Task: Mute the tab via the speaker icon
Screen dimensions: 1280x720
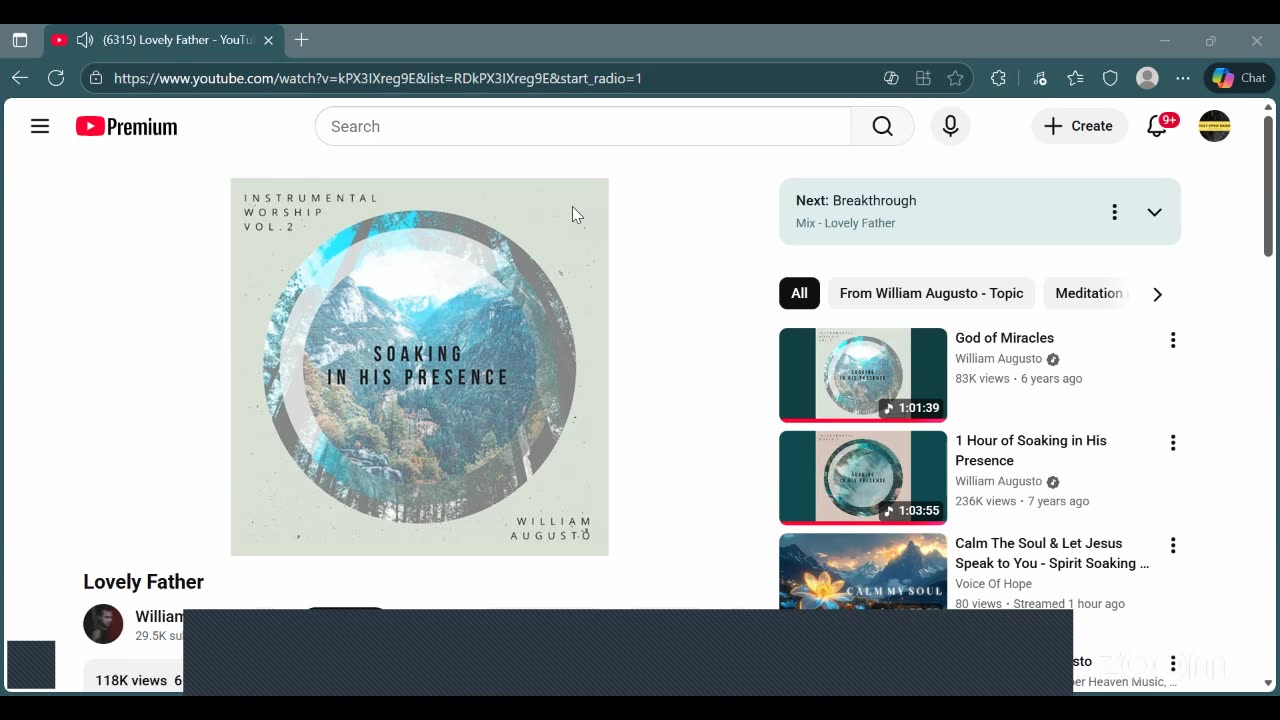Action: point(85,40)
